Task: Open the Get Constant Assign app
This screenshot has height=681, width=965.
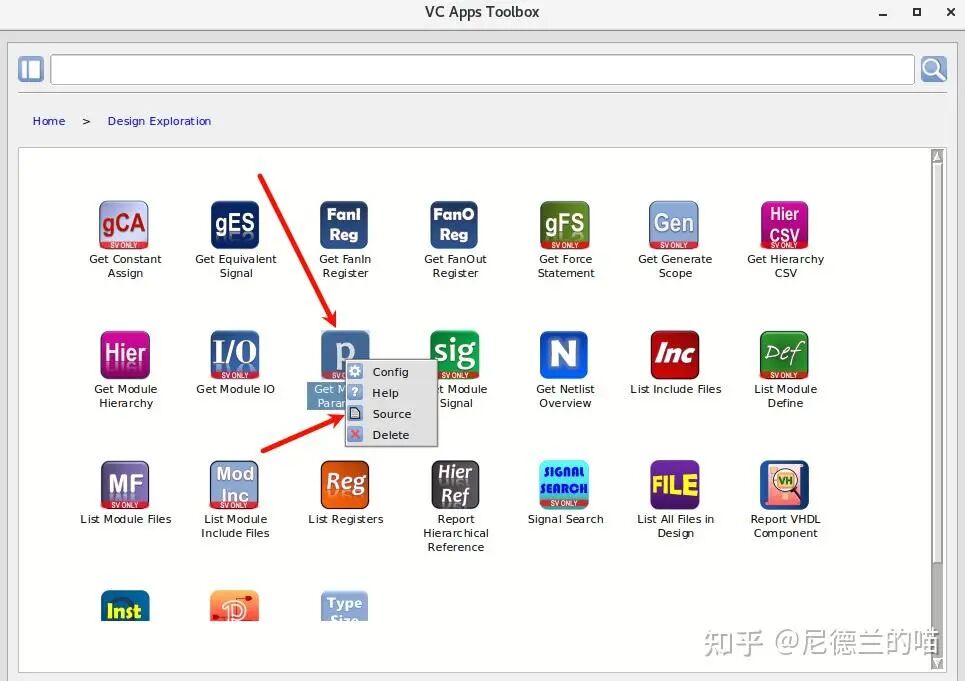Action: tap(125, 225)
